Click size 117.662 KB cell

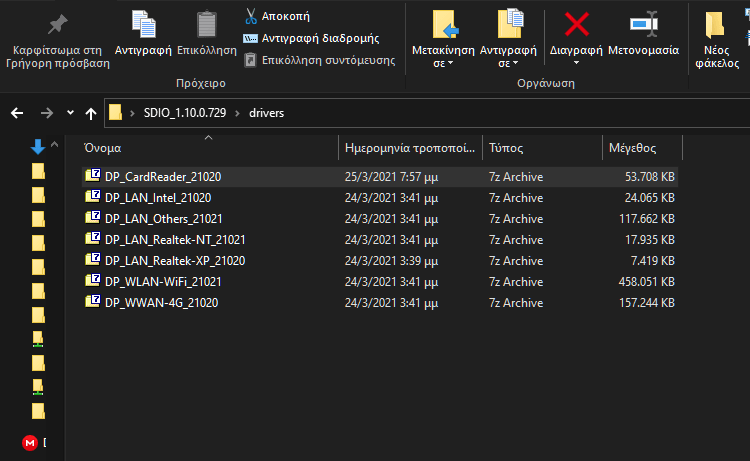[647, 219]
